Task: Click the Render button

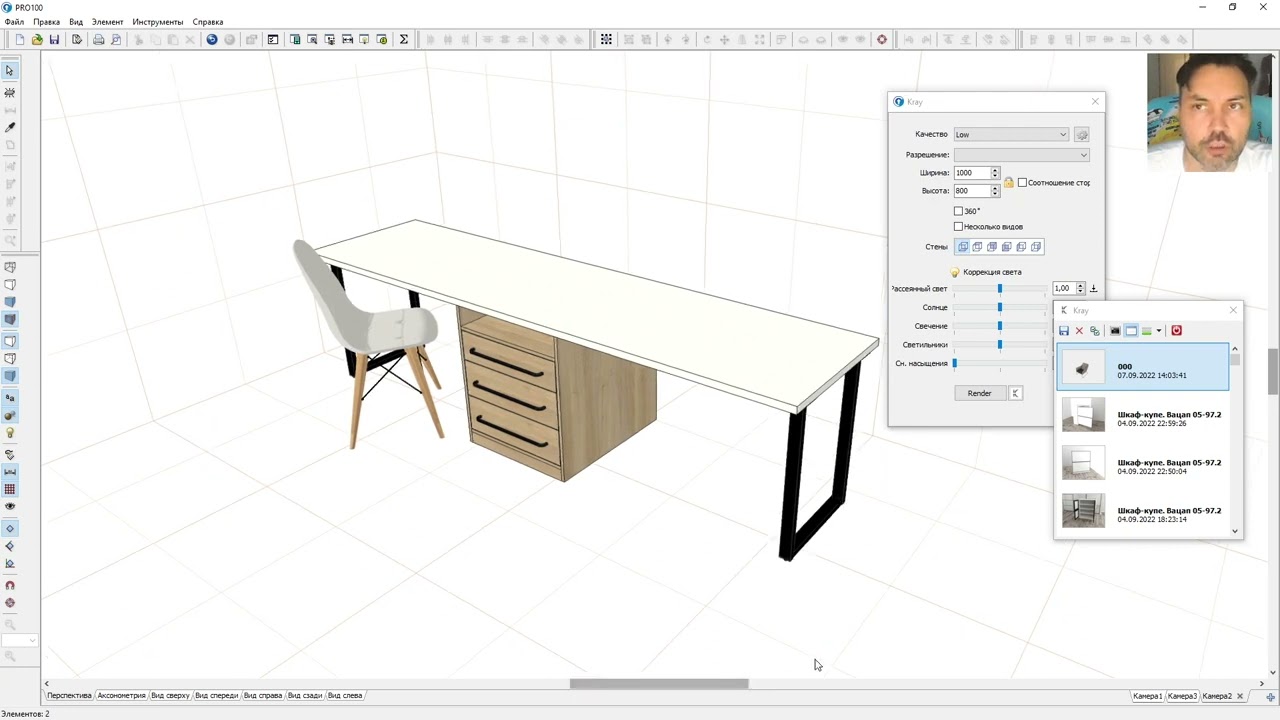Action: [x=979, y=393]
